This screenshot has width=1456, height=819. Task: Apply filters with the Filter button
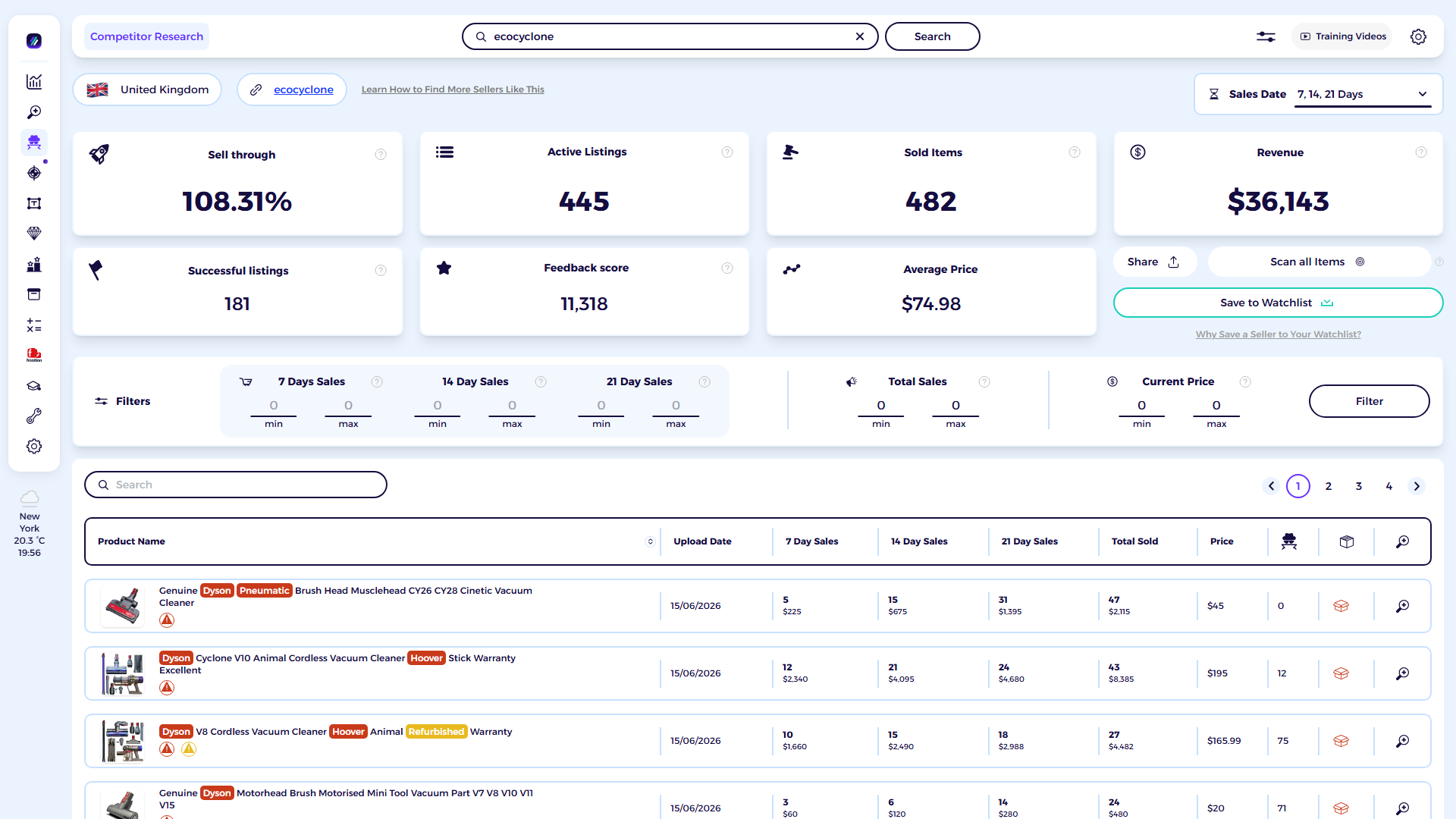(x=1369, y=401)
